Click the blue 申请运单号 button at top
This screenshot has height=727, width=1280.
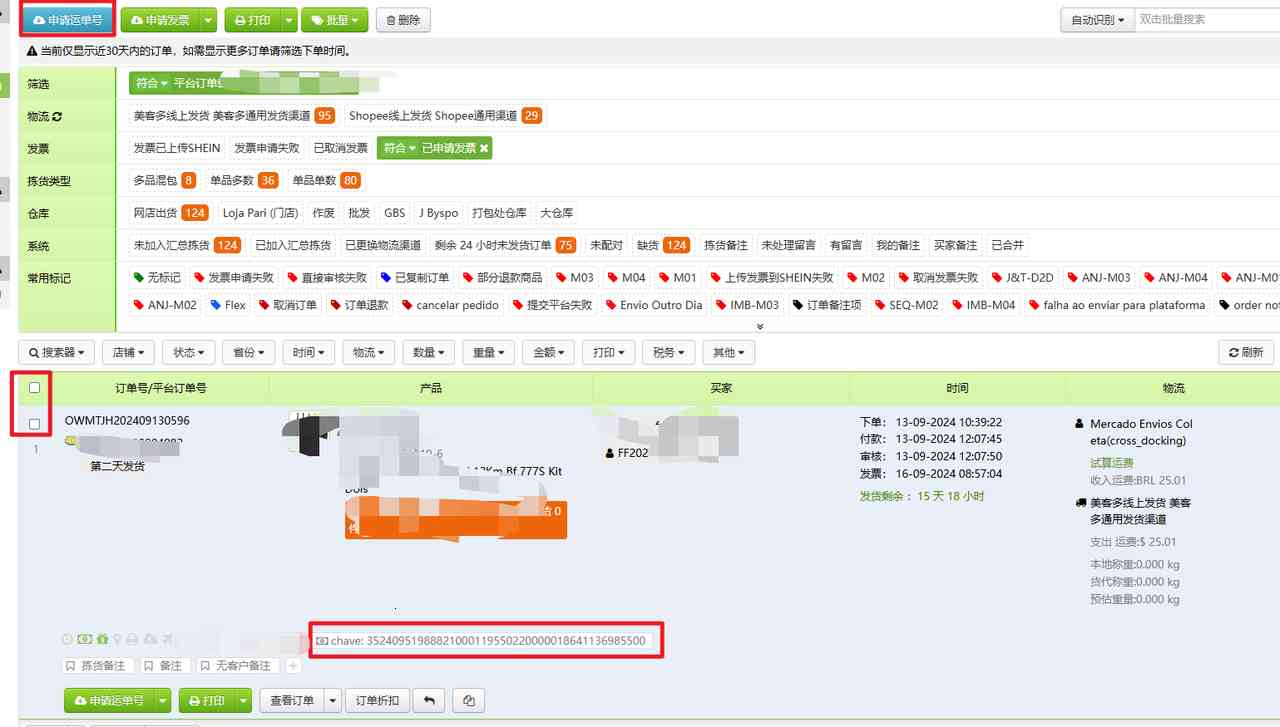67,20
